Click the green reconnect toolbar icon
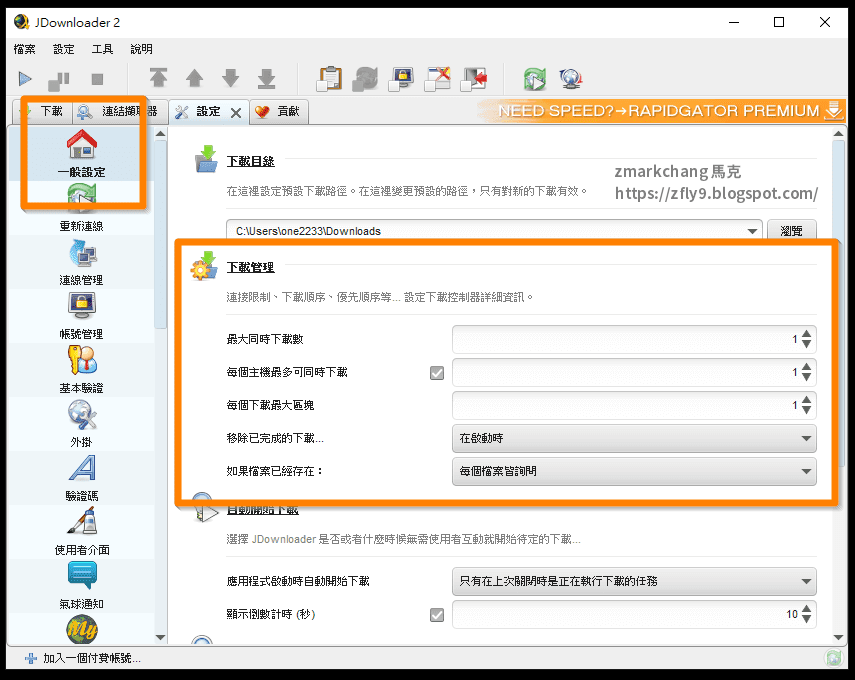Viewport: 855px width, 680px height. [534, 79]
